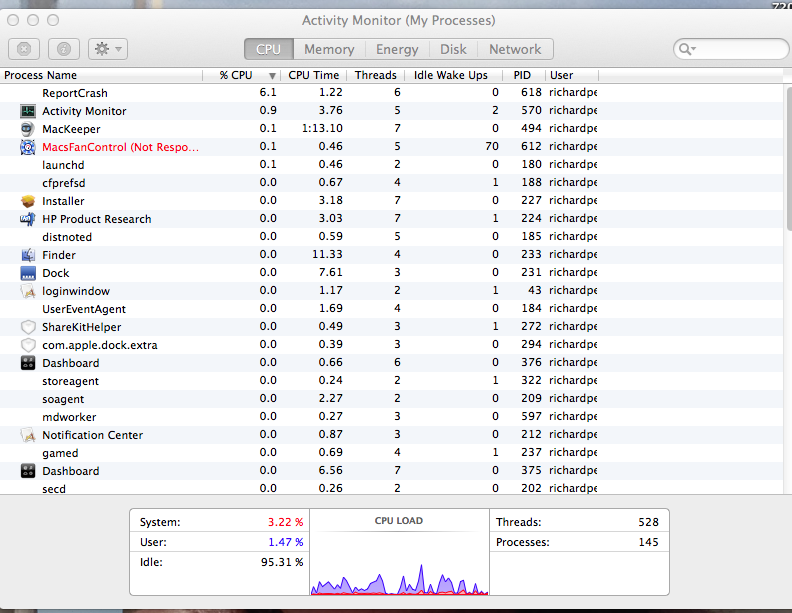The image size is (792, 613).
Task: Click PID 618 cell
Action: pos(531,92)
